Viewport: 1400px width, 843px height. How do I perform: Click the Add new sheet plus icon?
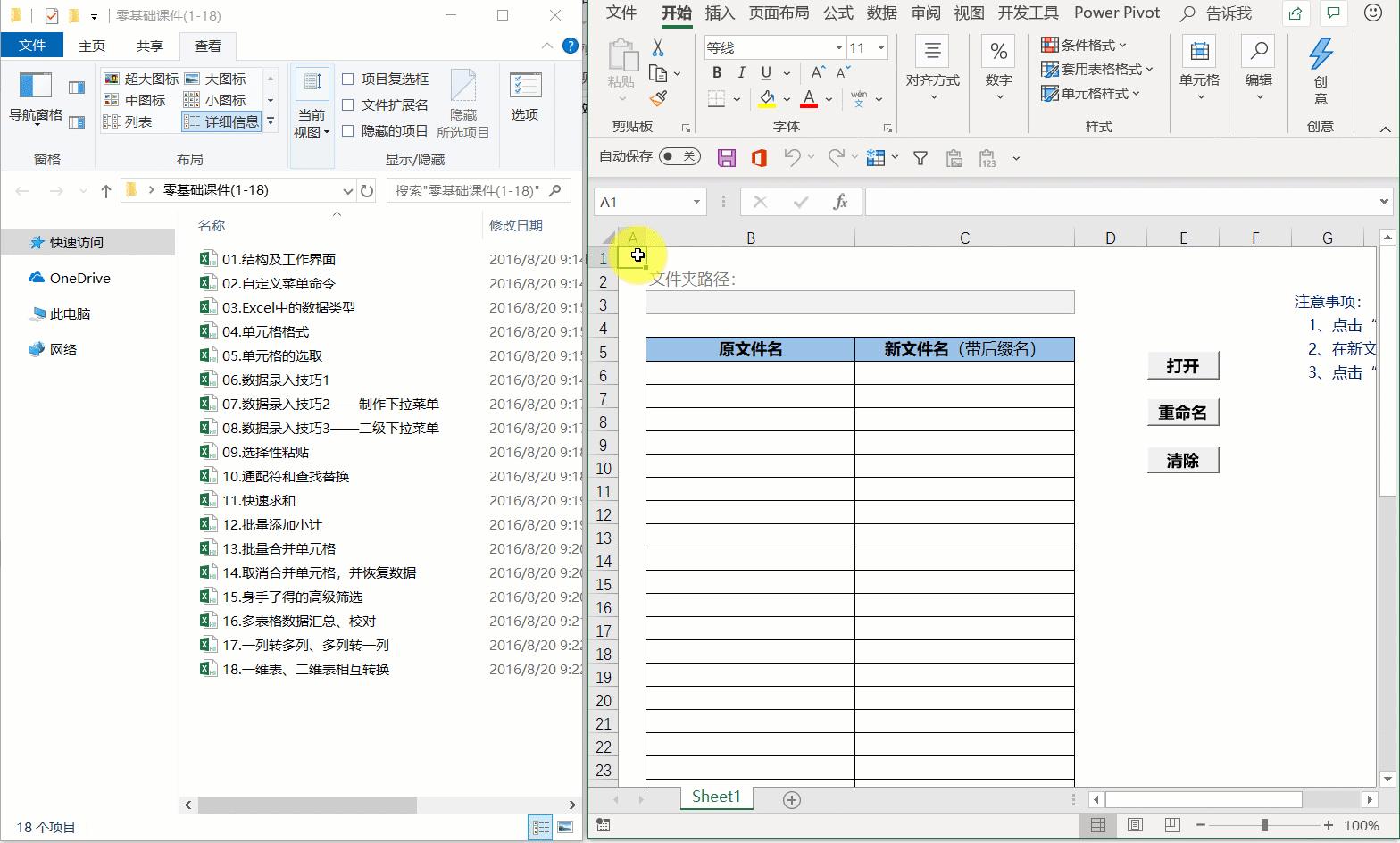pyautogui.click(x=792, y=800)
